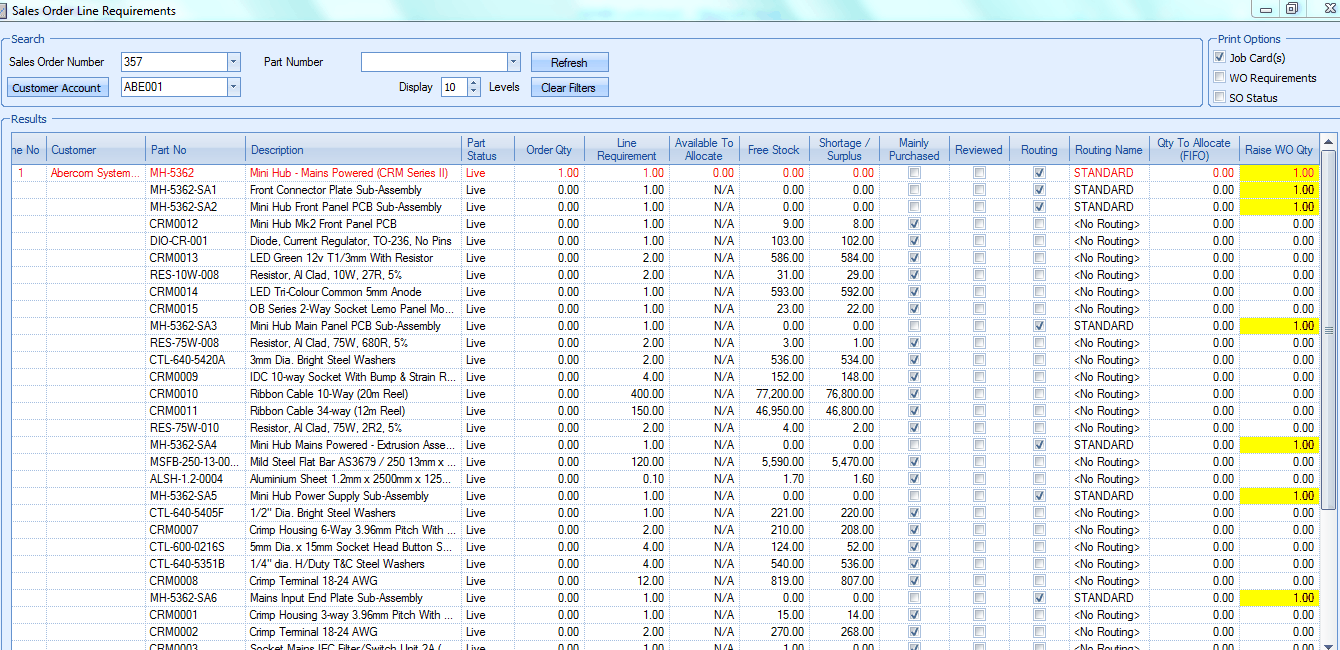Sort by the Free Stock column header
This screenshot has height=650, width=1340.
click(x=773, y=150)
